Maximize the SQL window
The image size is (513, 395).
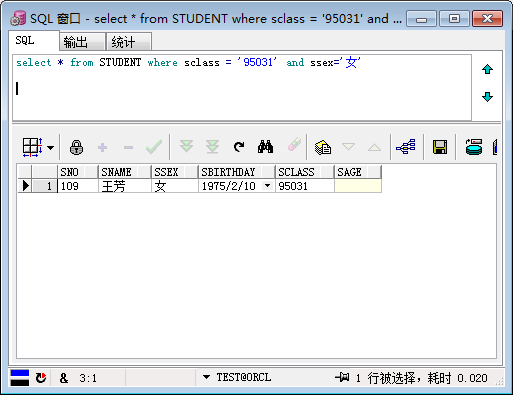[454, 18]
